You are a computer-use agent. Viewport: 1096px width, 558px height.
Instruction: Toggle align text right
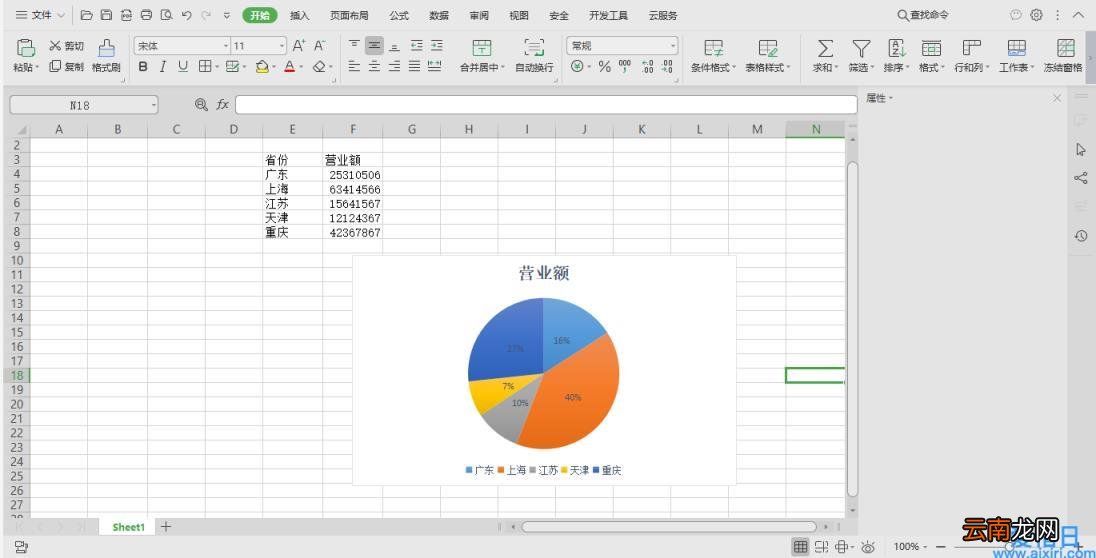[x=395, y=66]
